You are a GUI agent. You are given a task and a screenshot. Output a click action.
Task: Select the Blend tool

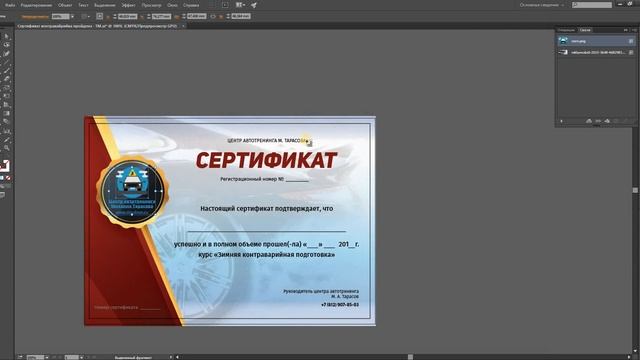point(7,122)
